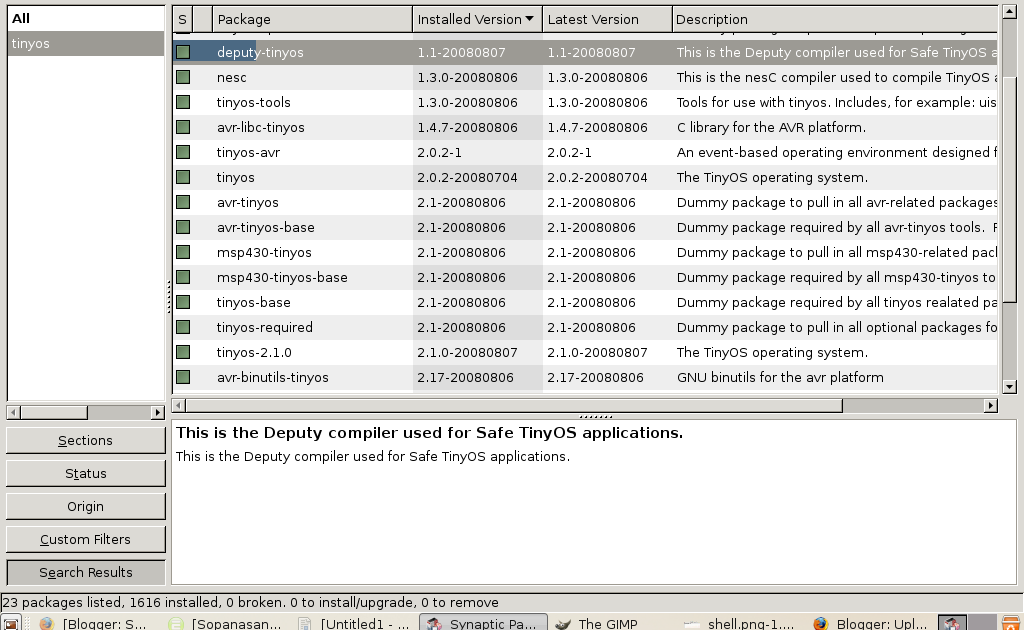
Task: Click left arrow of package list horizontal scrollbar
Action: pyautogui.click(x=178, y=405)
